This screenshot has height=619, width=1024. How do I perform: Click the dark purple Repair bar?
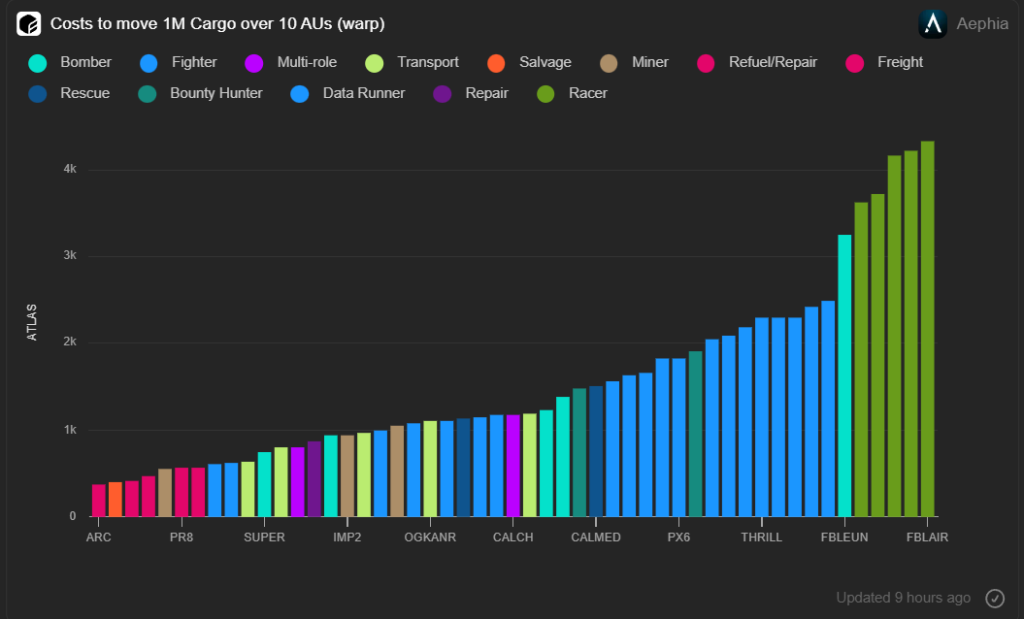314,479
